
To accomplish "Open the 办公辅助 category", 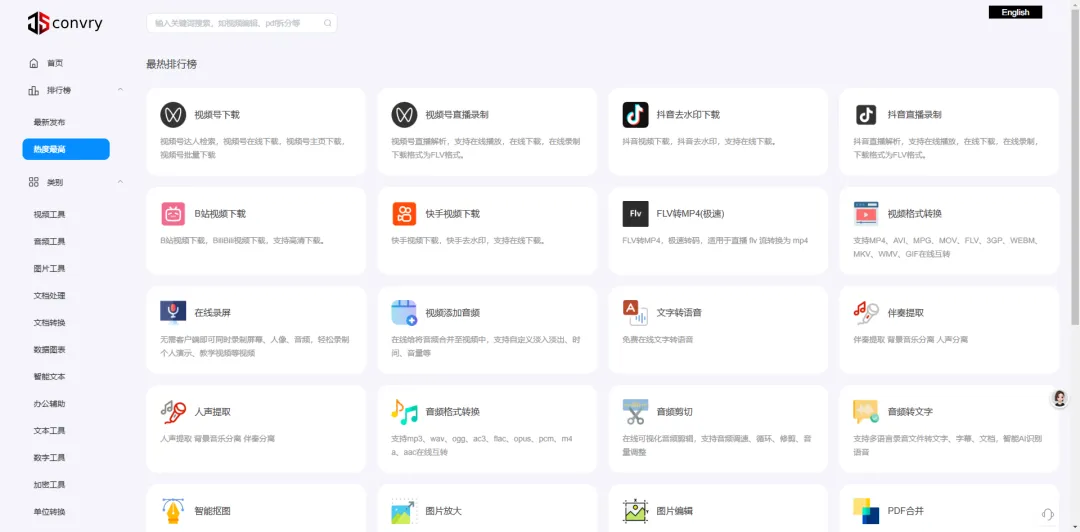I will point(50,404).
